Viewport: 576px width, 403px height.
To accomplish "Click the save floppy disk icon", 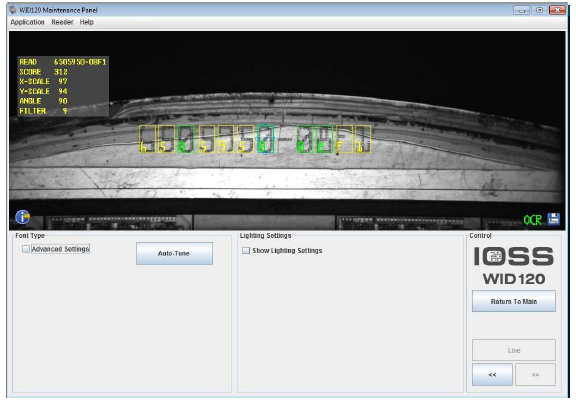I will click(554, 219).
